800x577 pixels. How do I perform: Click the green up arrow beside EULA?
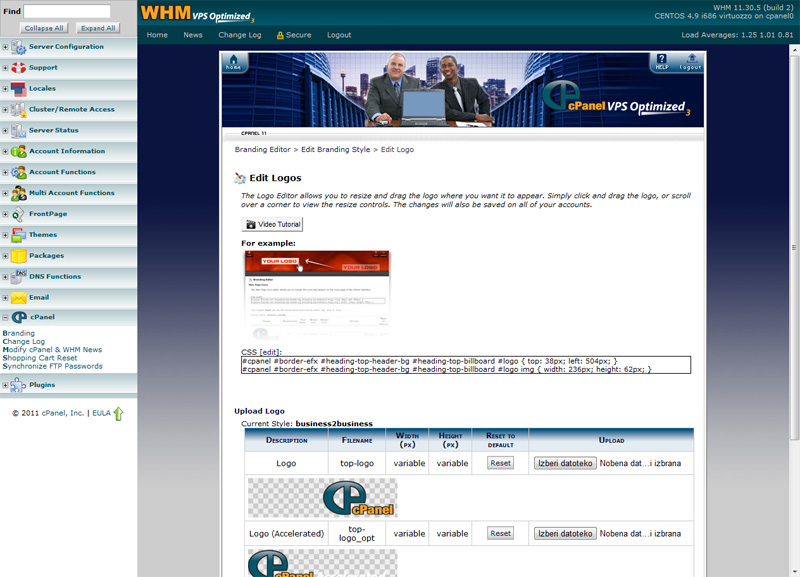(x=118, y=413)
